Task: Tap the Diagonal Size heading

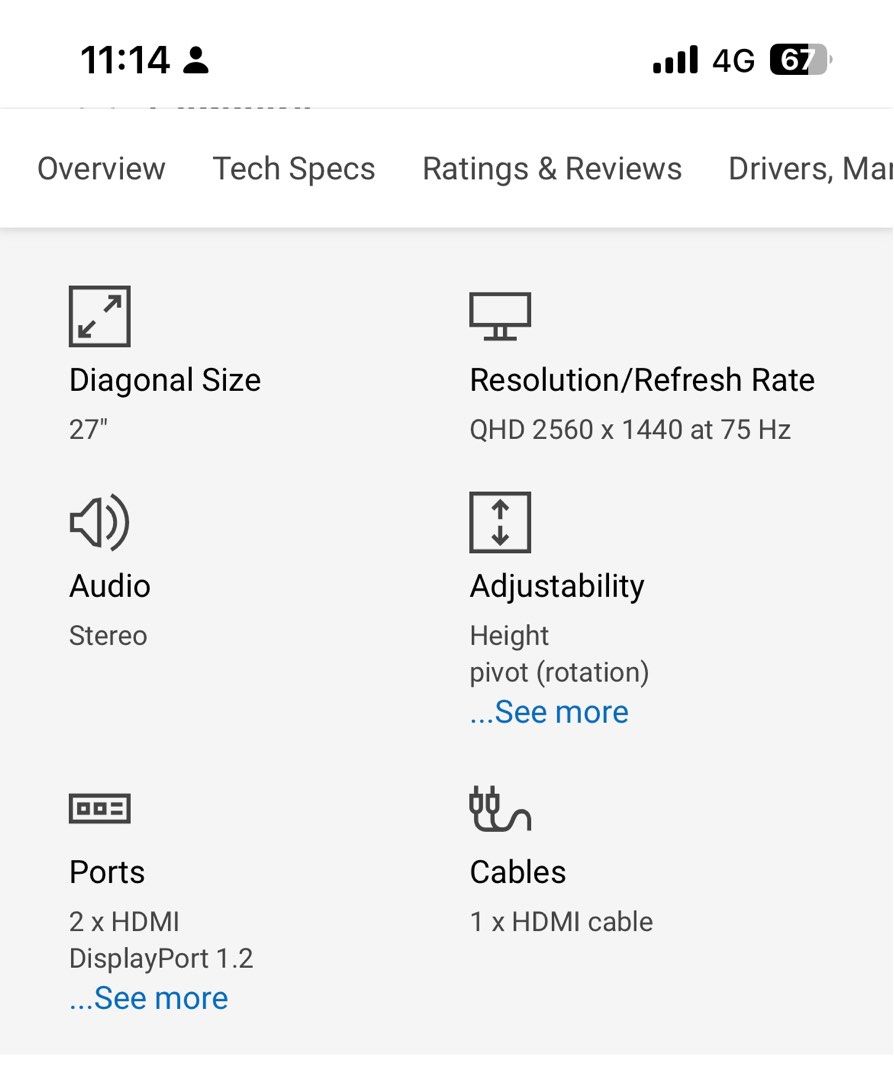Action: [x=165, y=380]
